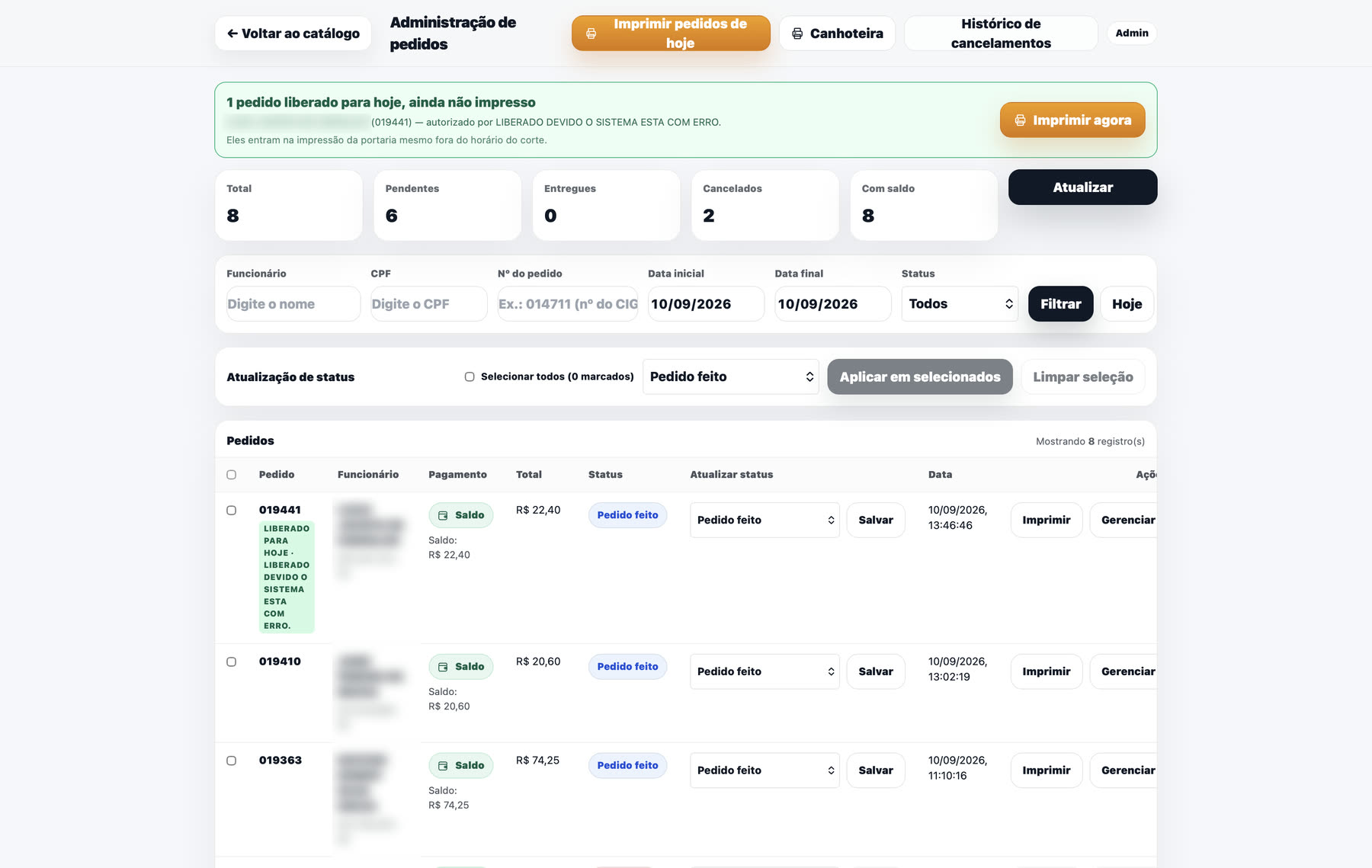1372x868 pixels.
Task: Print order 019410
Action: tap(1047, 671)
